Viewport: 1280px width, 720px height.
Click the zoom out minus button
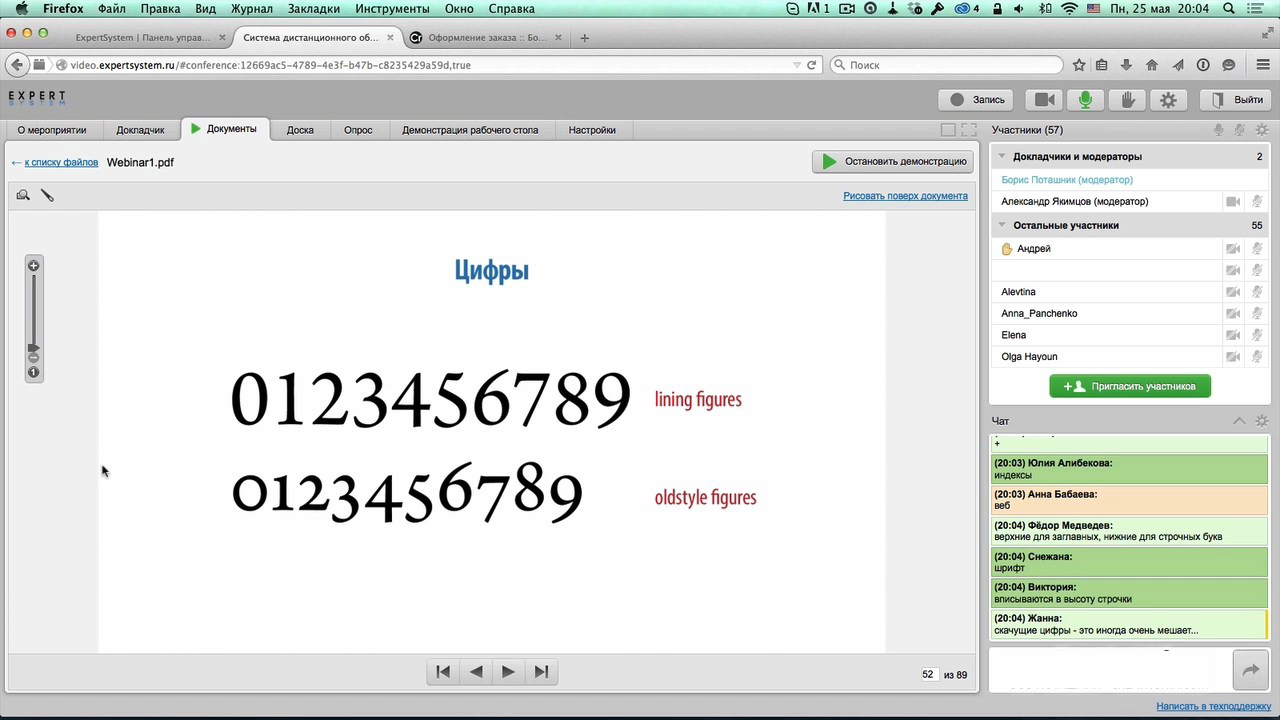pyautogui.click(x=33, y=357)
